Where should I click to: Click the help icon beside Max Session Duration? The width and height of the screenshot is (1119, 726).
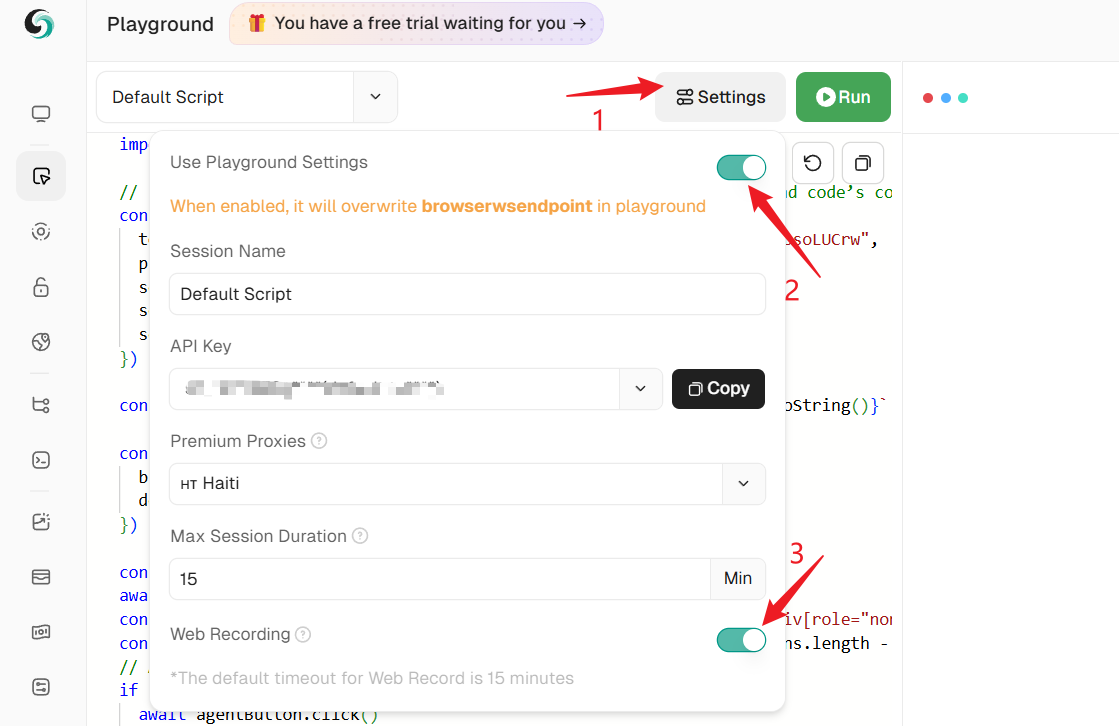(360, 536)
